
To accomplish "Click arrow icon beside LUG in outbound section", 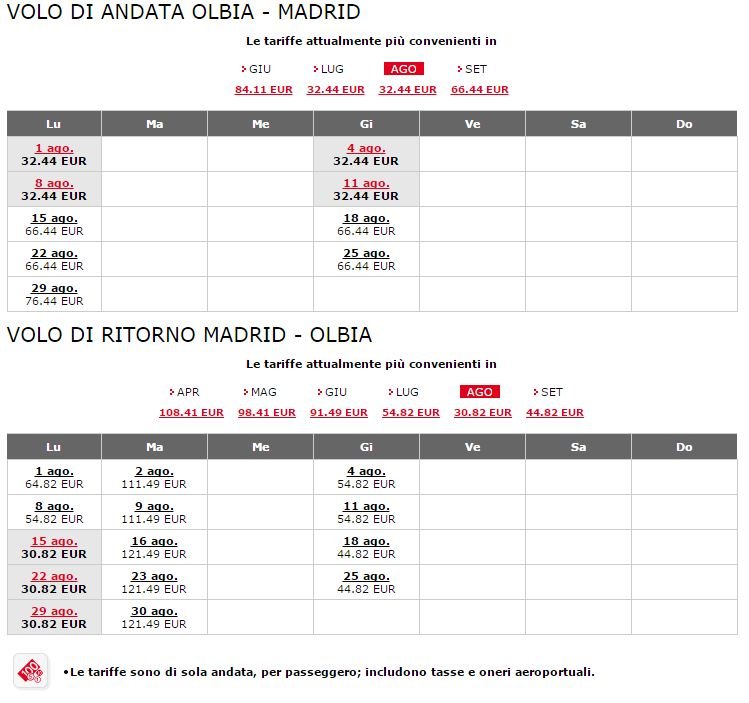I will (314, 69).
